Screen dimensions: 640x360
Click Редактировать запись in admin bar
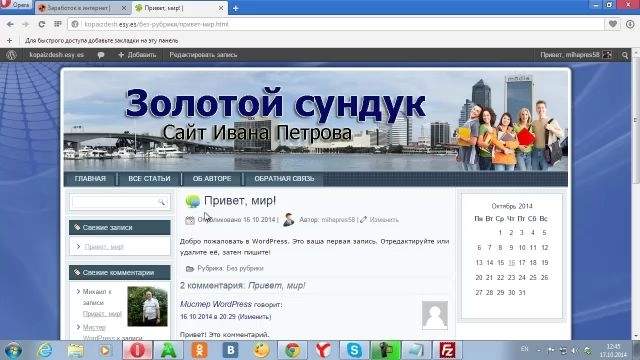click(x=203, y=55)
